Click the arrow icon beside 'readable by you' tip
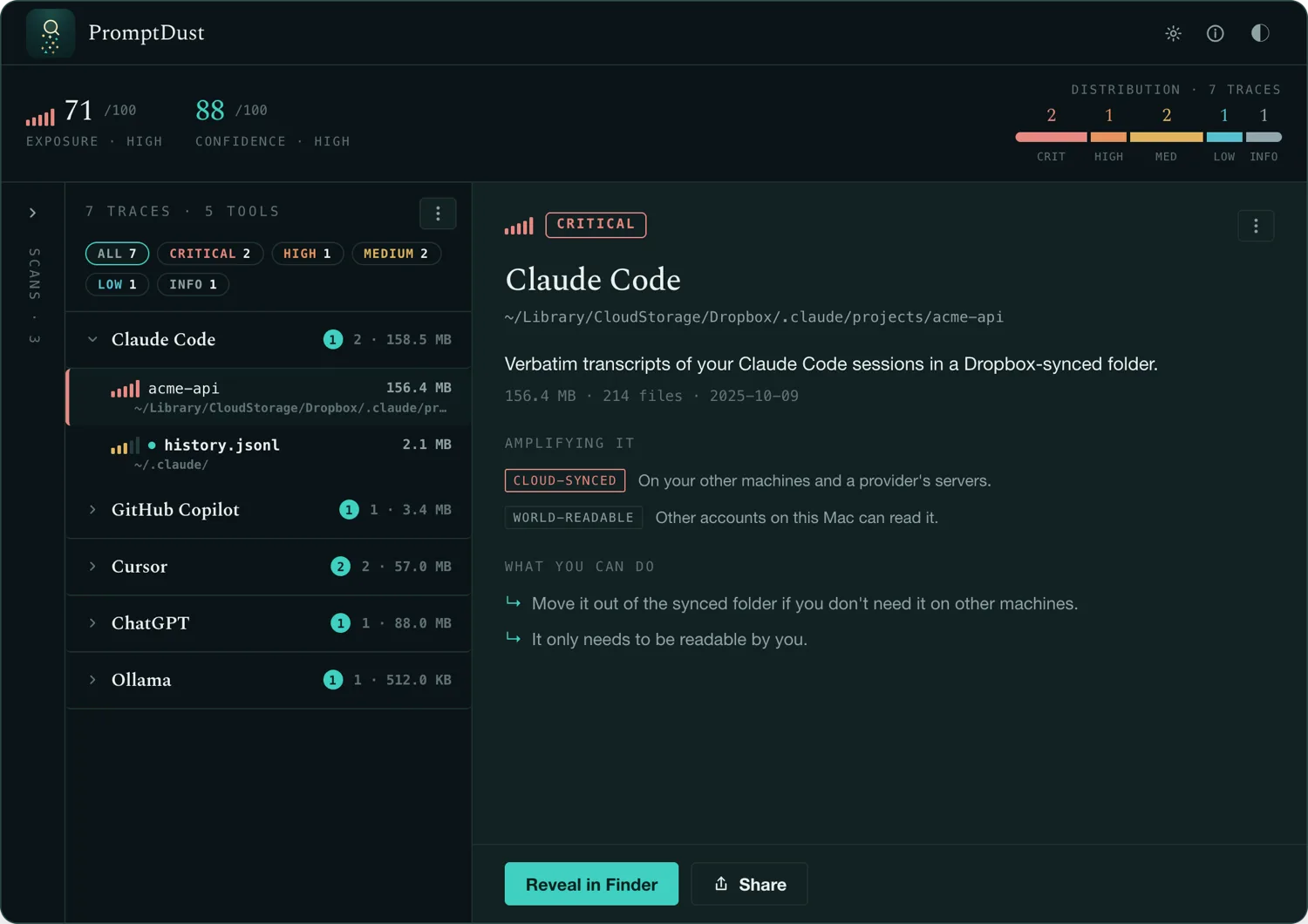This screenshot has height=924, width=1308. tap(513, 638)
